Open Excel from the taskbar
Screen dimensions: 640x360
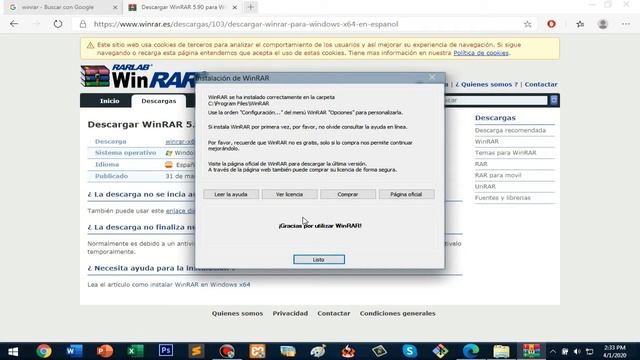[x=135, y=351]
